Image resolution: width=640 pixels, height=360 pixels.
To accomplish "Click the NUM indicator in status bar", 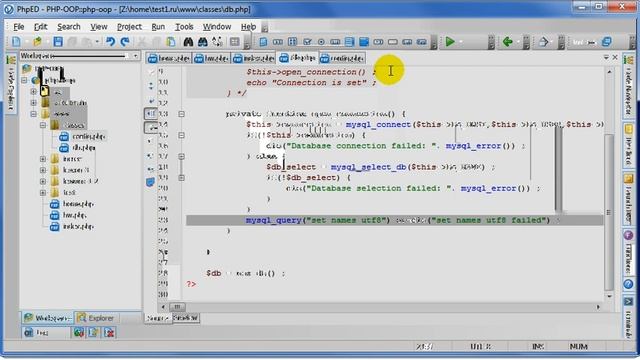I will tap(579, 347).
